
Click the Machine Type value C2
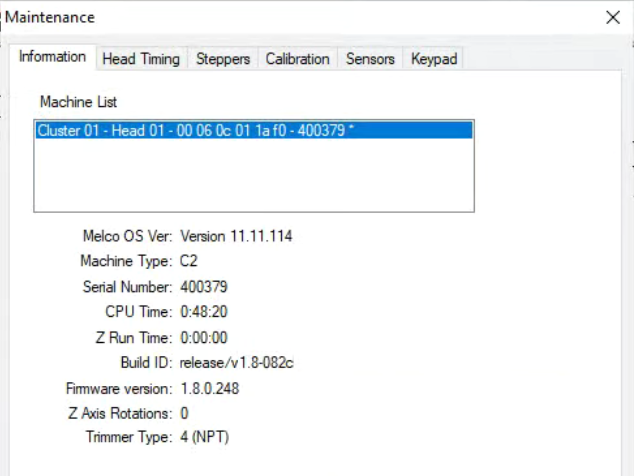click(188, 261)
